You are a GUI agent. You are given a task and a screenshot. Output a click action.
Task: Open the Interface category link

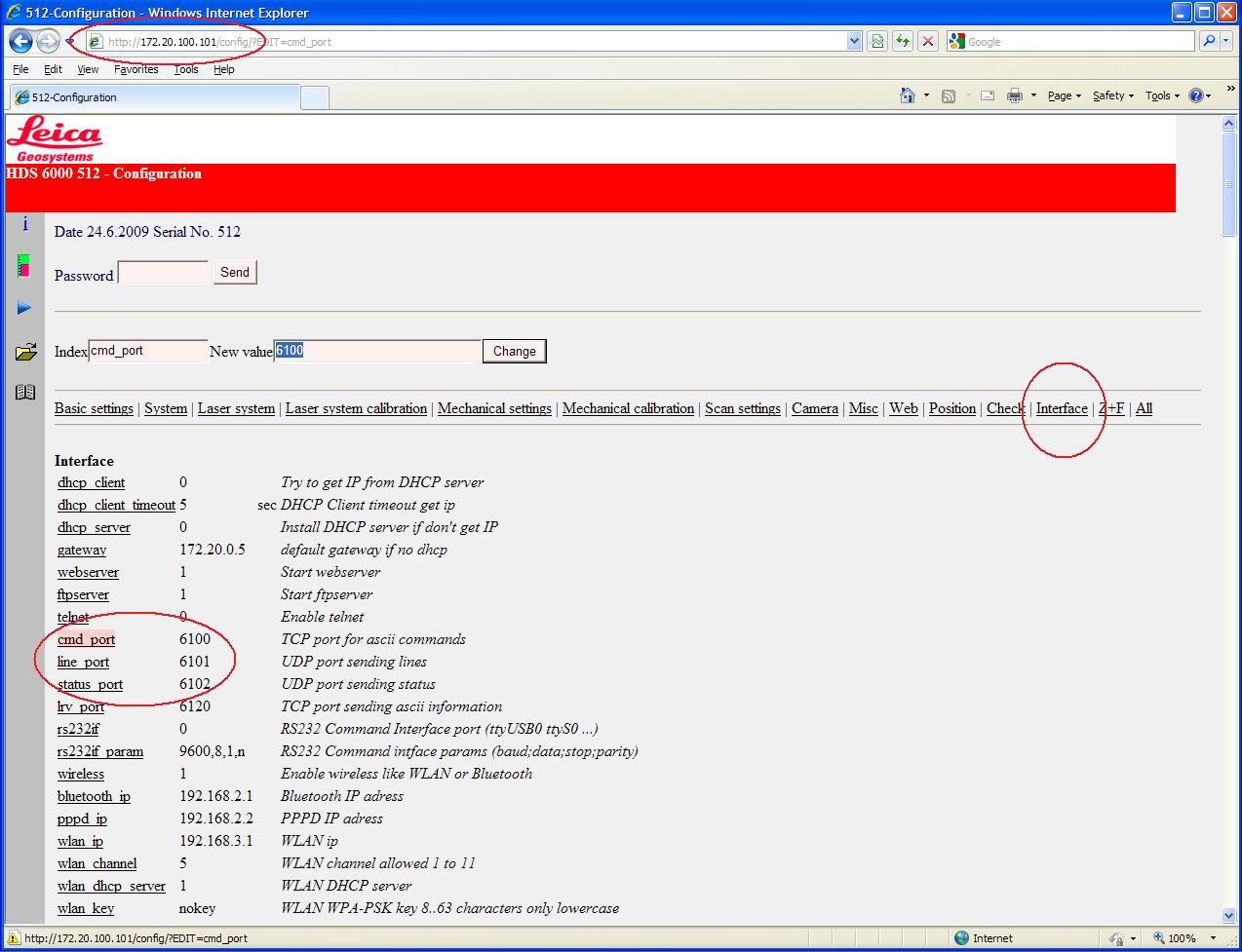(1062, 408)
